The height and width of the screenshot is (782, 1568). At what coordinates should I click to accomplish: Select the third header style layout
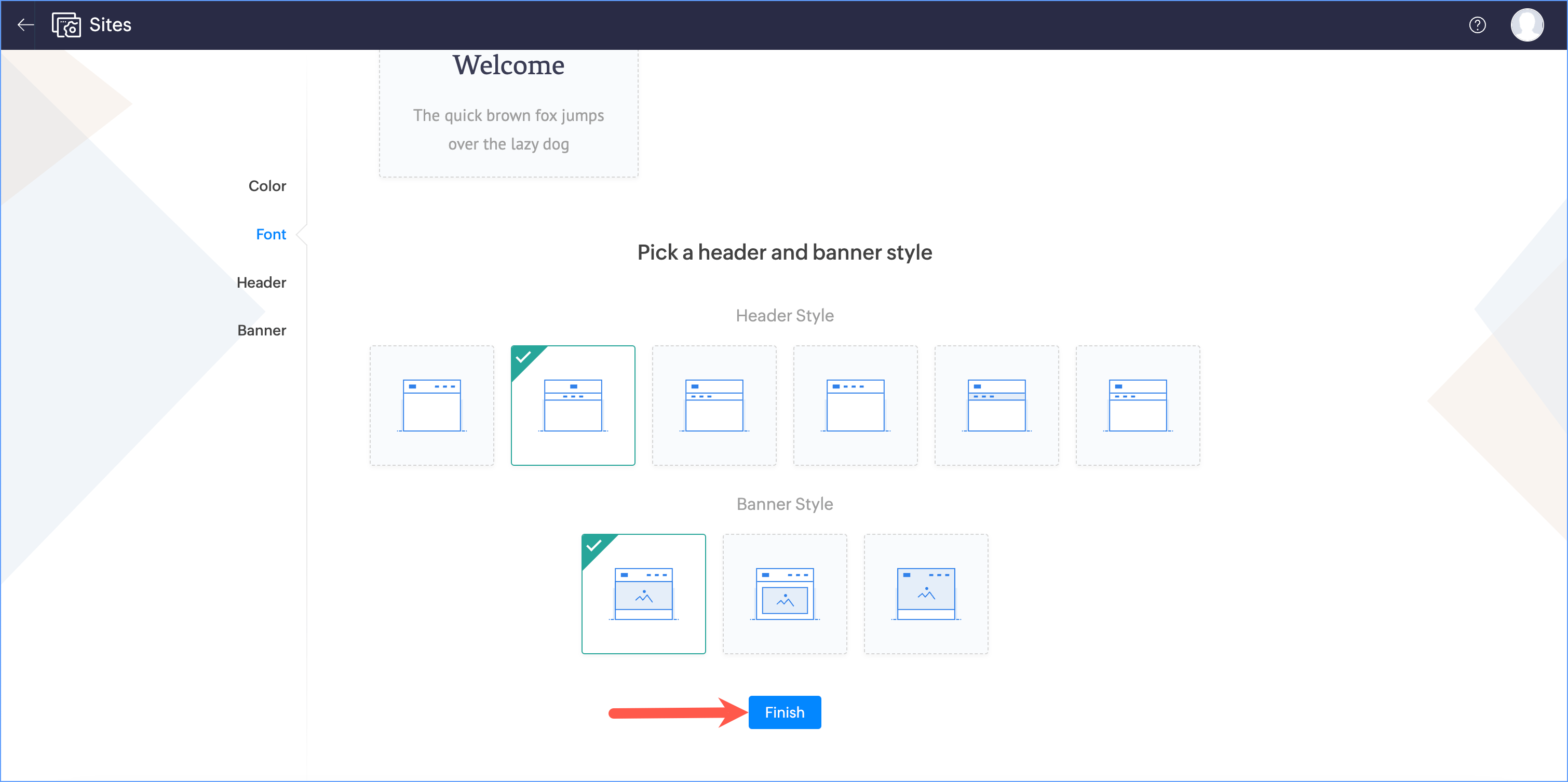point(714,406)
